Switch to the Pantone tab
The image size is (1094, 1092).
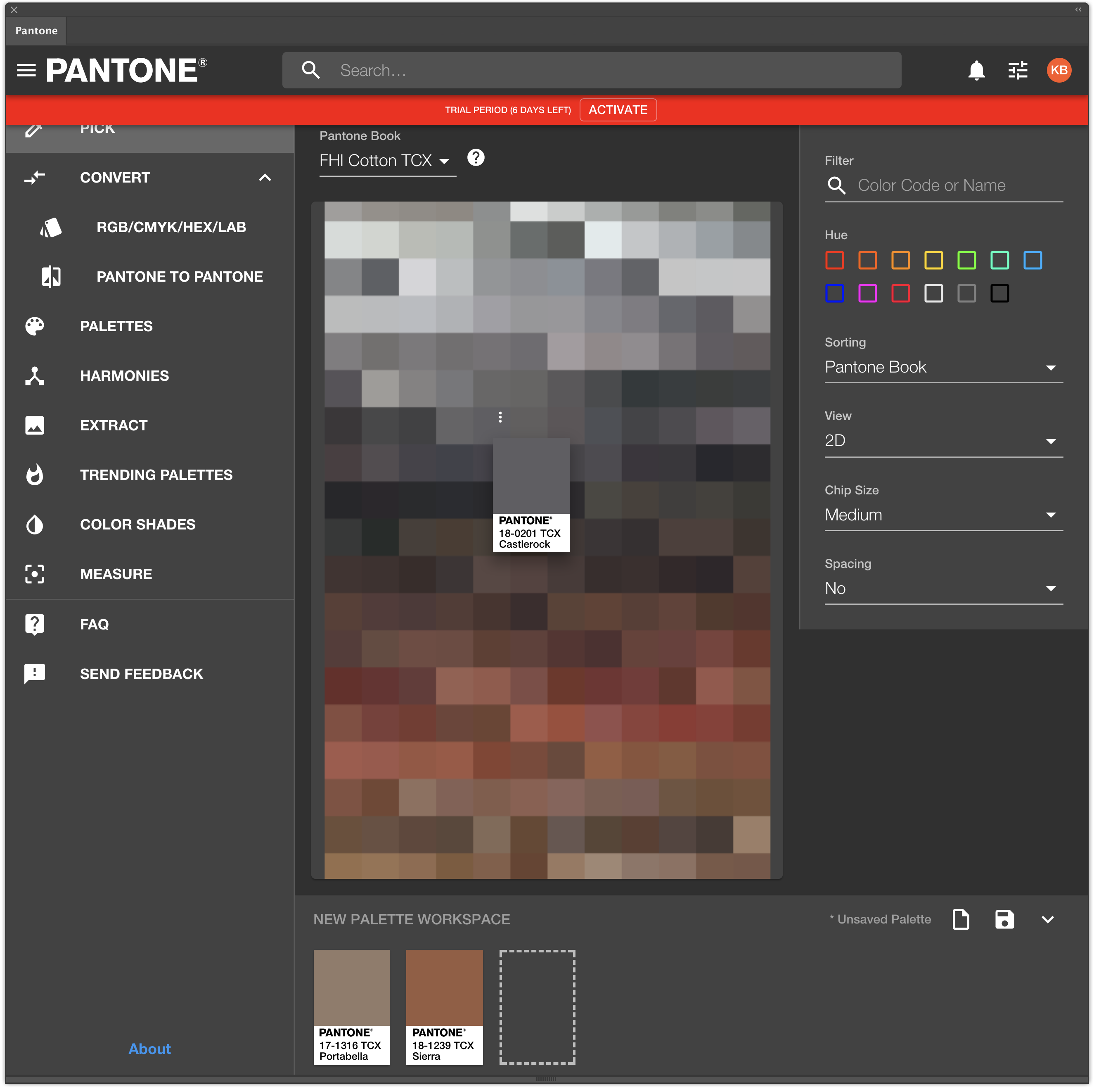pos(36,31)
